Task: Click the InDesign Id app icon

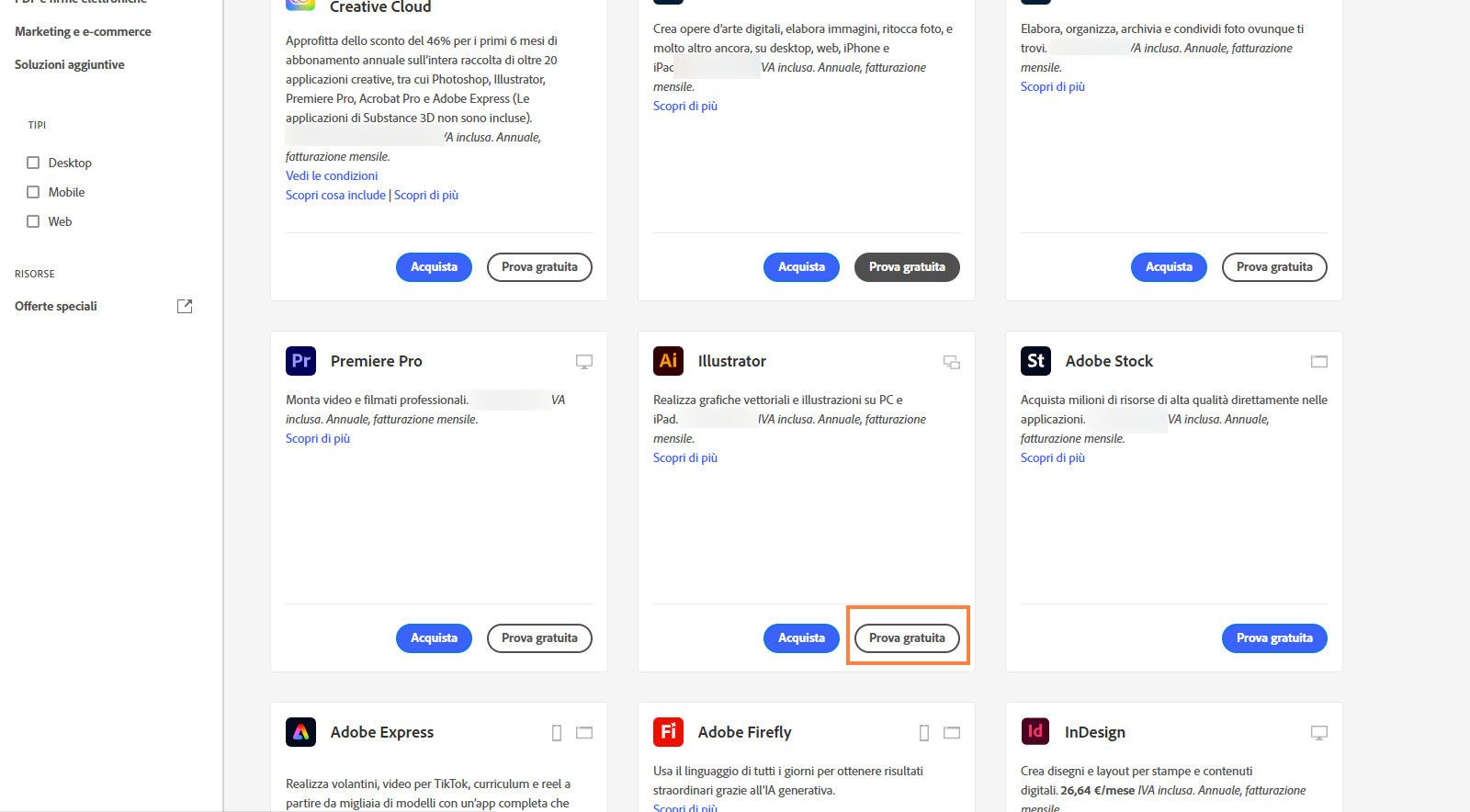Action: 1035,732
